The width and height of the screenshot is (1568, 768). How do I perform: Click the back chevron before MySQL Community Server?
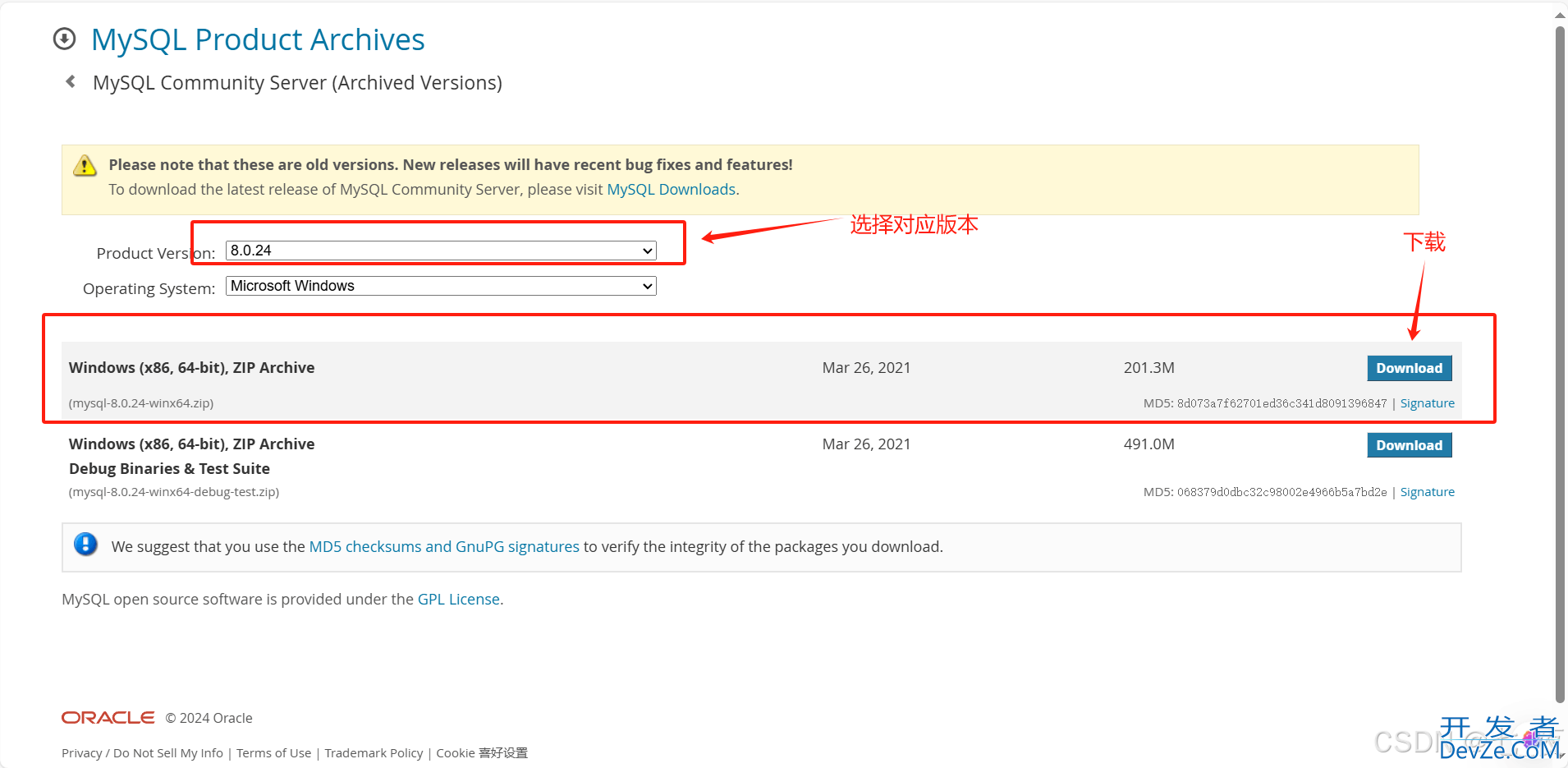71,81
